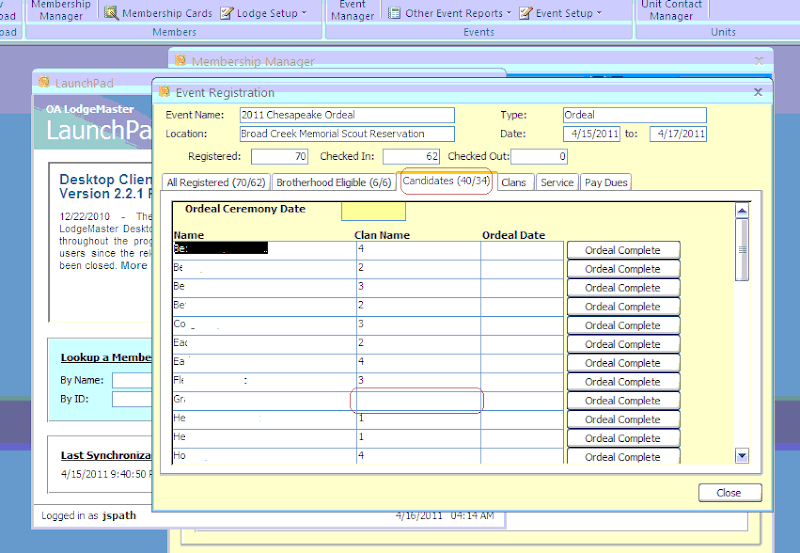Click the Name cell in the Ho row

click(264, 456)
